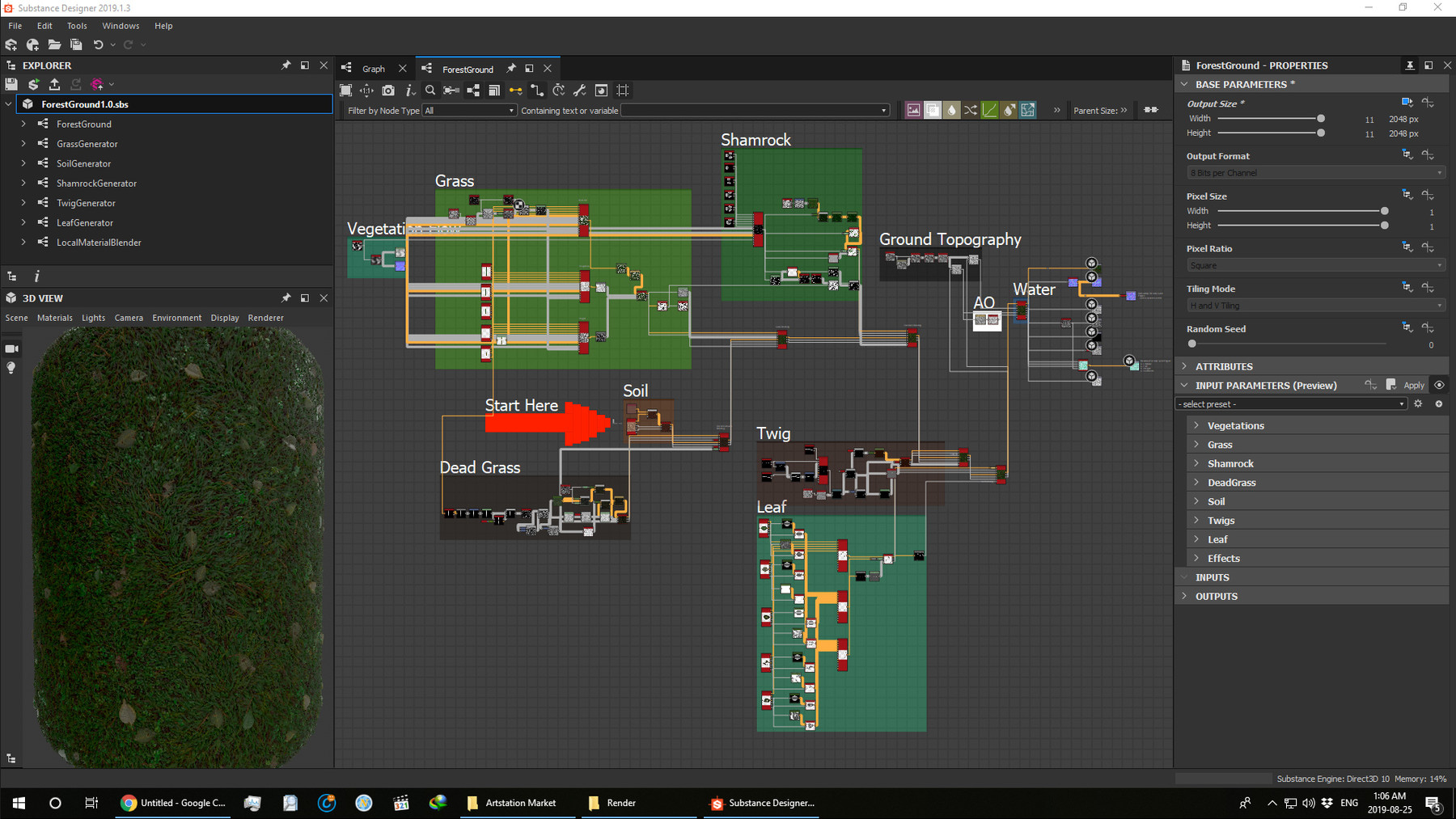This screenshot has width=1456, height=819.
Task: Toggle the pin on the Explorer panel
Action: point(286,65)
